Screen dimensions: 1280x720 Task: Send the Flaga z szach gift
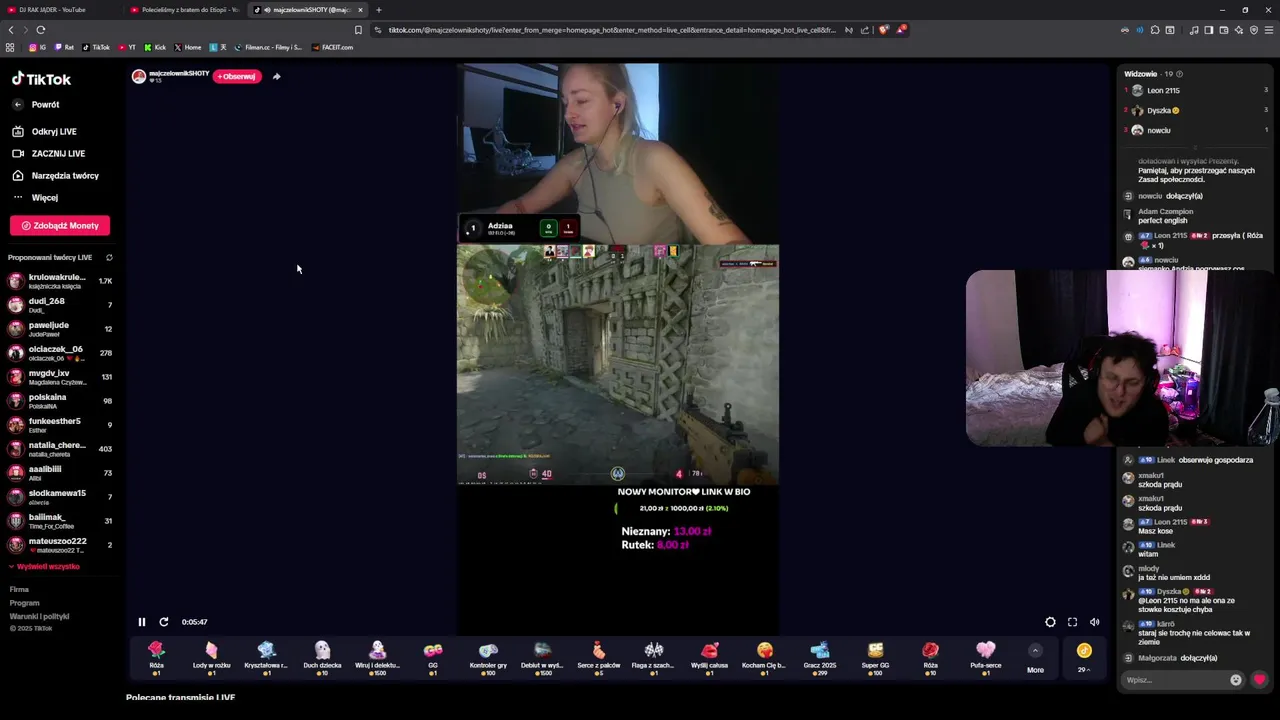(654, 658)
